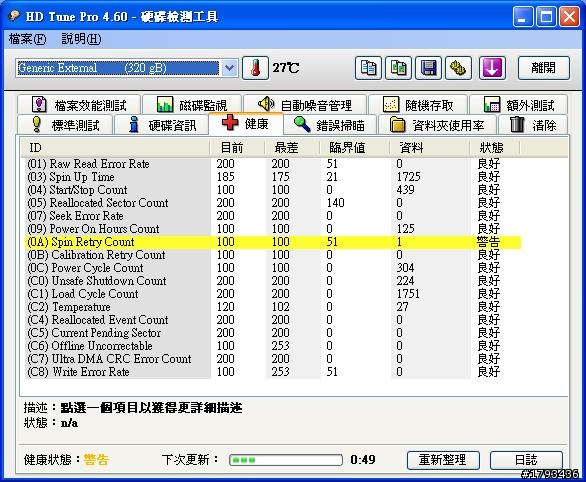Select the (C7) Ultra DMA CRC Error Count row

click(x=273, y=359)
